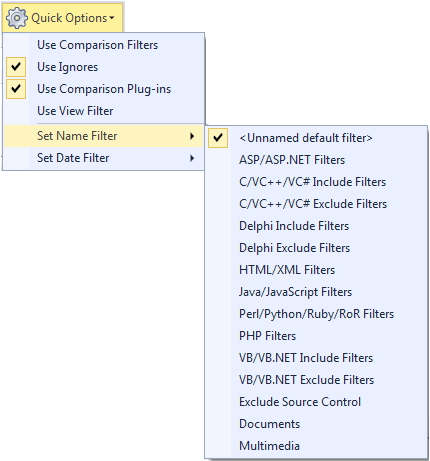The width and height of the screenshot is (430, 461).
Task: Select Exclude Source Control filter
Action: coord(316,402)
